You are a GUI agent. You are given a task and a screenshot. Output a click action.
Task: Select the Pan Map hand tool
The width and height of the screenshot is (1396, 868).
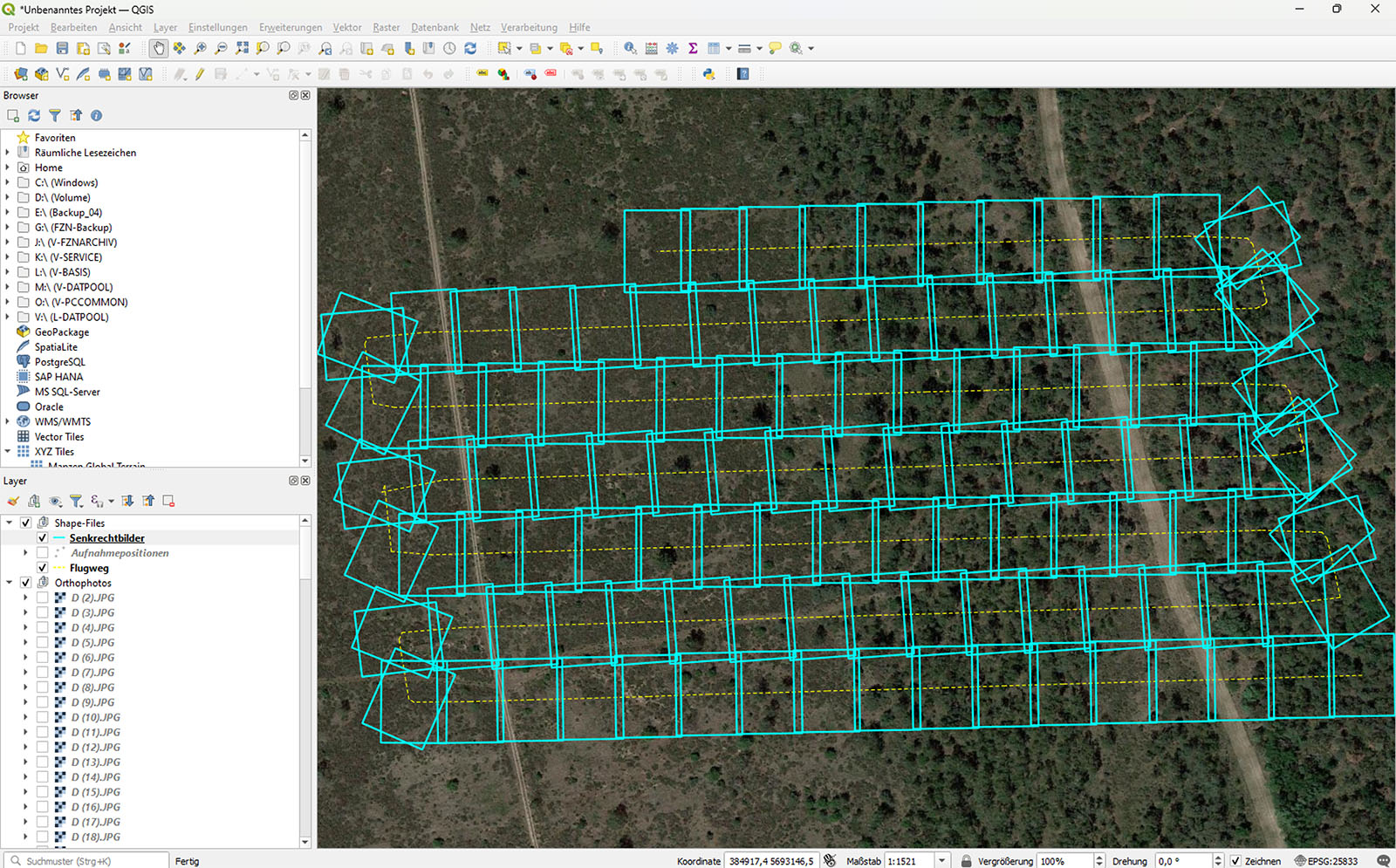click(x=158, y=49)
